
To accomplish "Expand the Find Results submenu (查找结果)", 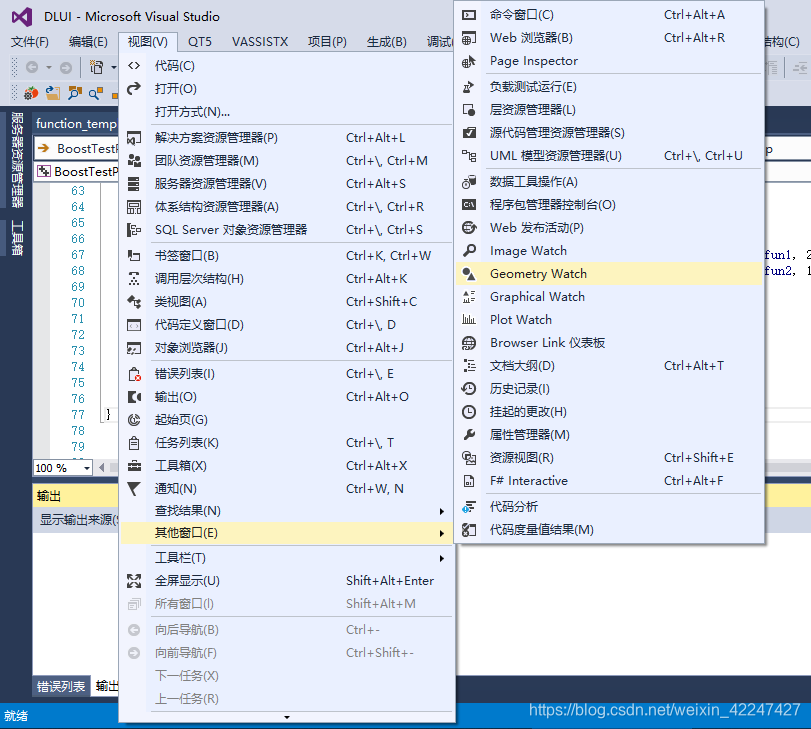I will pyautogui.click(x=442, y=511).
